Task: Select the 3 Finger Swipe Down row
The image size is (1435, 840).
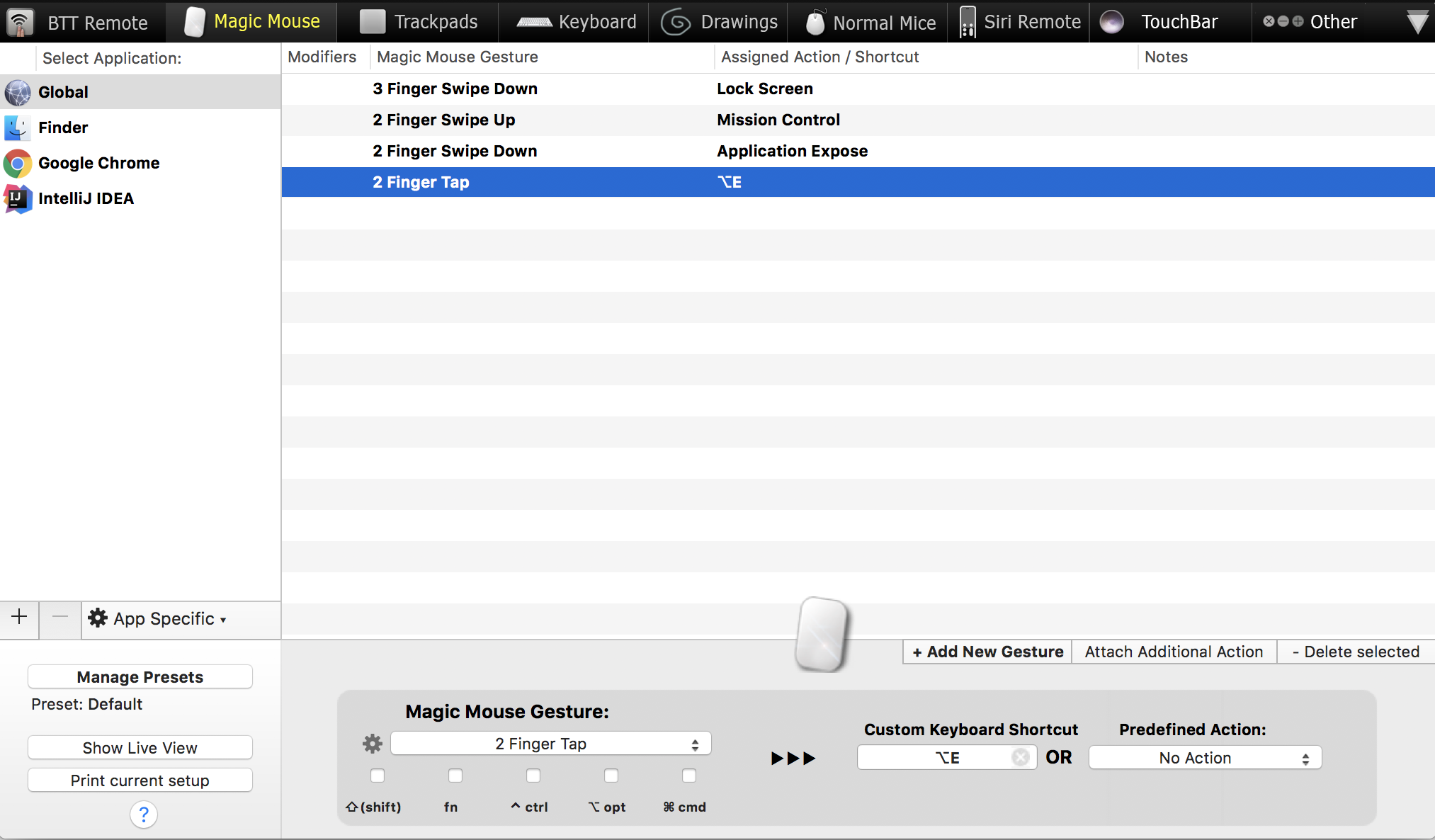Action: click(x=455, y=89)
